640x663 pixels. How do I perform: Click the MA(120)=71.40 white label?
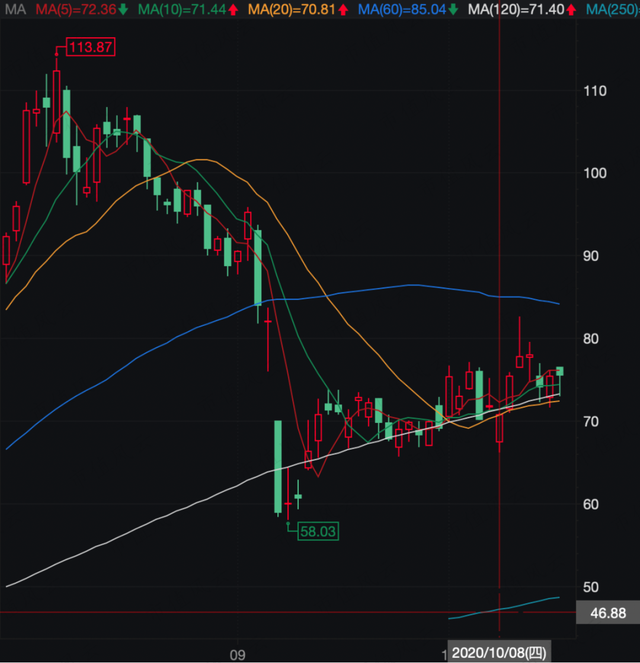pyautogui.click(x=516, y=9)
